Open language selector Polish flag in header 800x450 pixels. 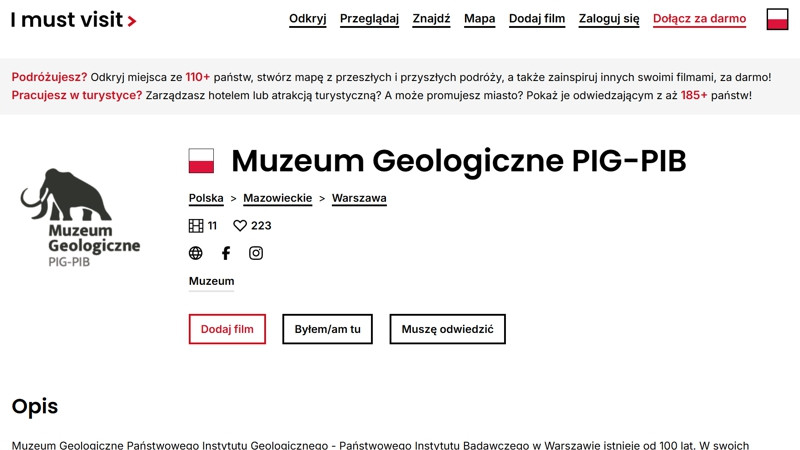click(x=777, y=19)
